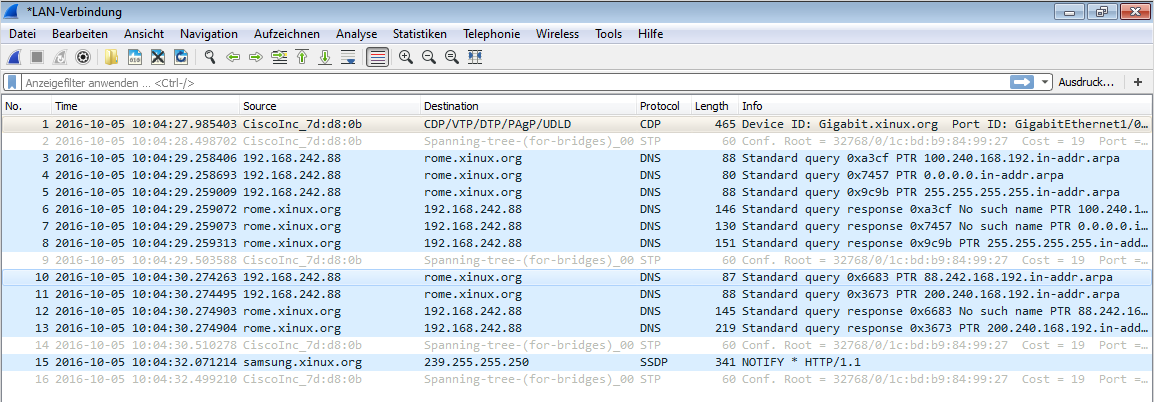Open the Bearbeiten menu
The image size is (1154, 402).
79,34
